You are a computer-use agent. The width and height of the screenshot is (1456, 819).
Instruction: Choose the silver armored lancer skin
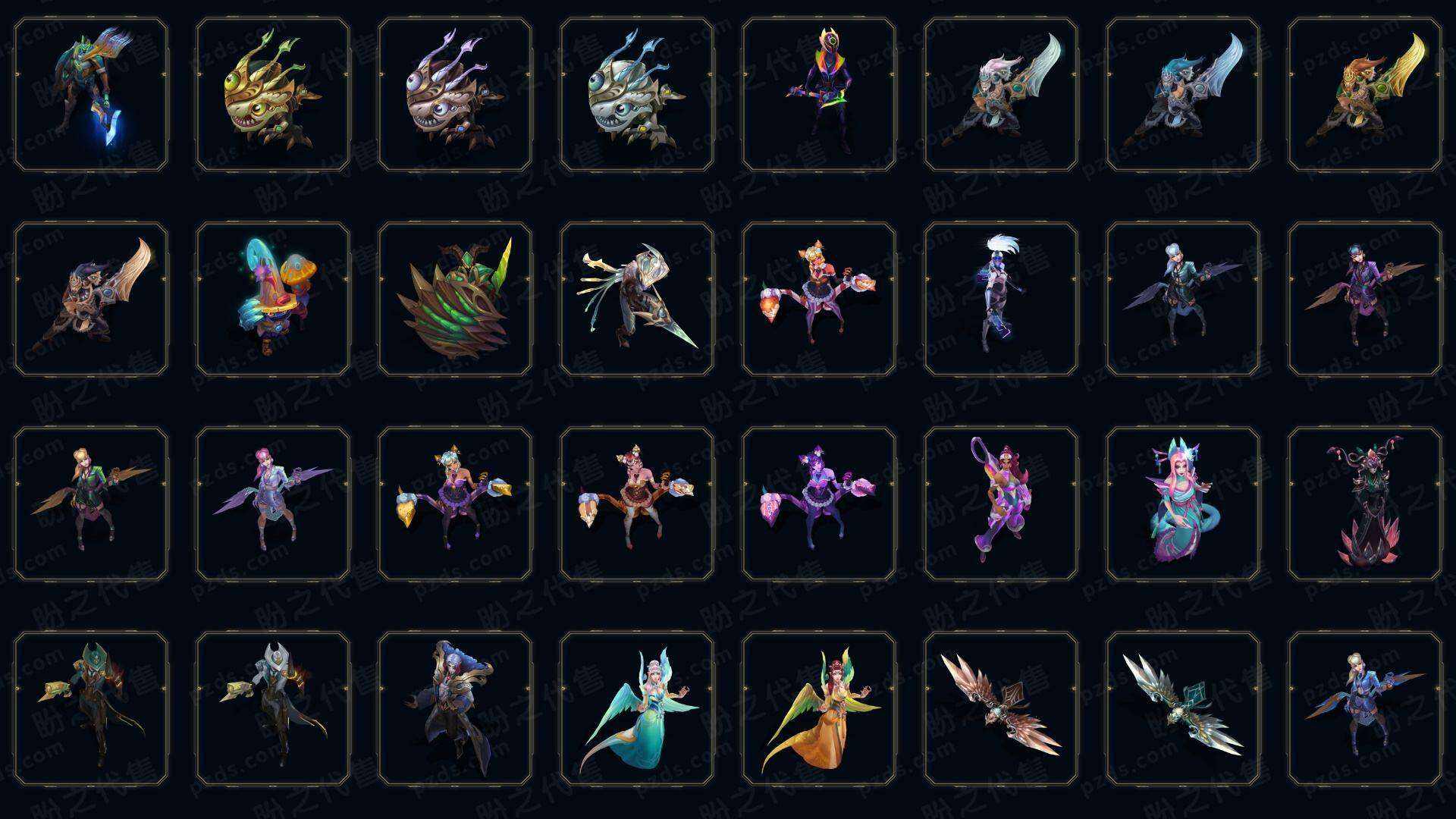point(637,299)
